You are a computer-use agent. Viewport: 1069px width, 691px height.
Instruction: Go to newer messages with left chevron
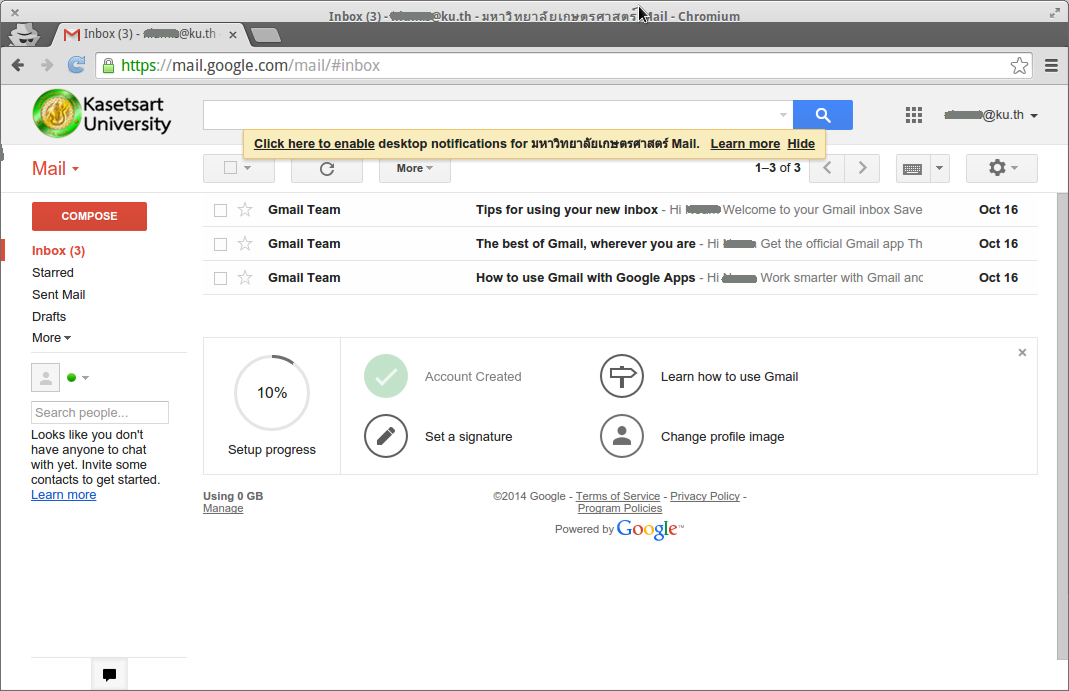pos(827,168)
